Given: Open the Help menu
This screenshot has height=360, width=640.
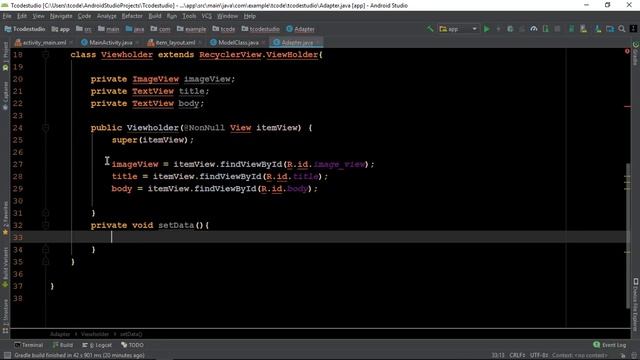Looking at the screenshot, I should (249, 16).
